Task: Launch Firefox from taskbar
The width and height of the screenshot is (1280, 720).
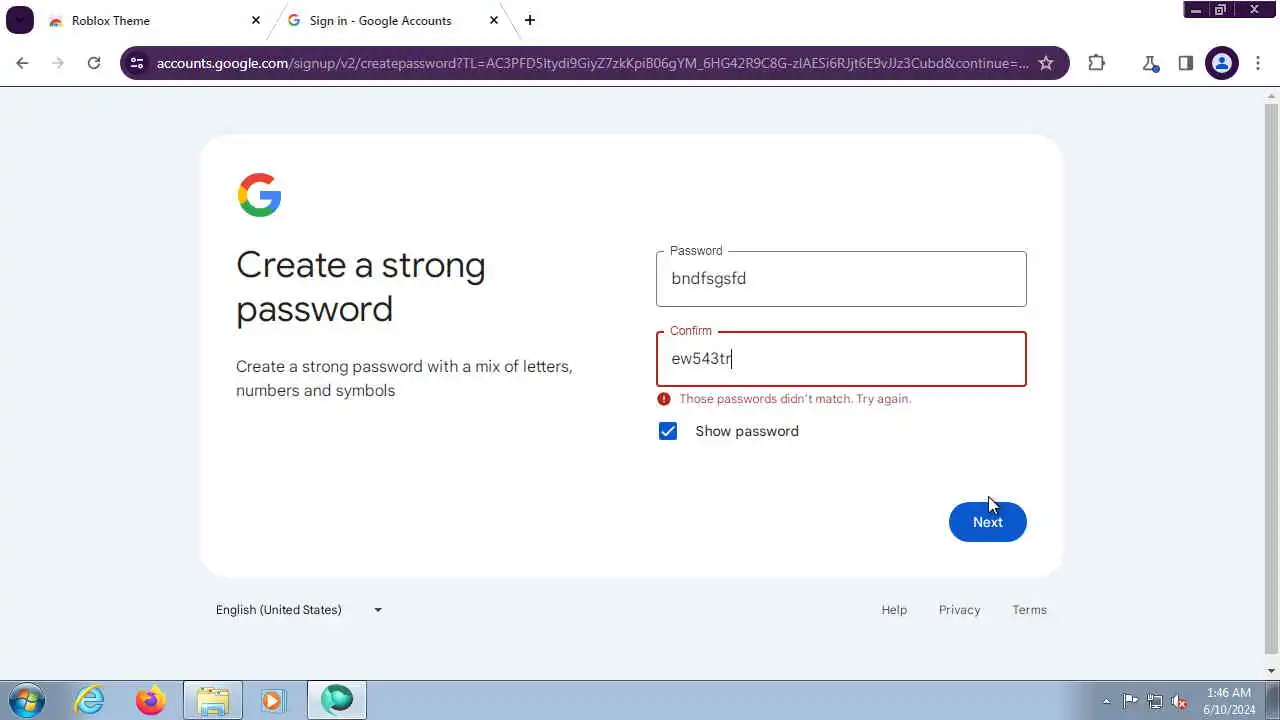Action: click(x=151, y=700)
